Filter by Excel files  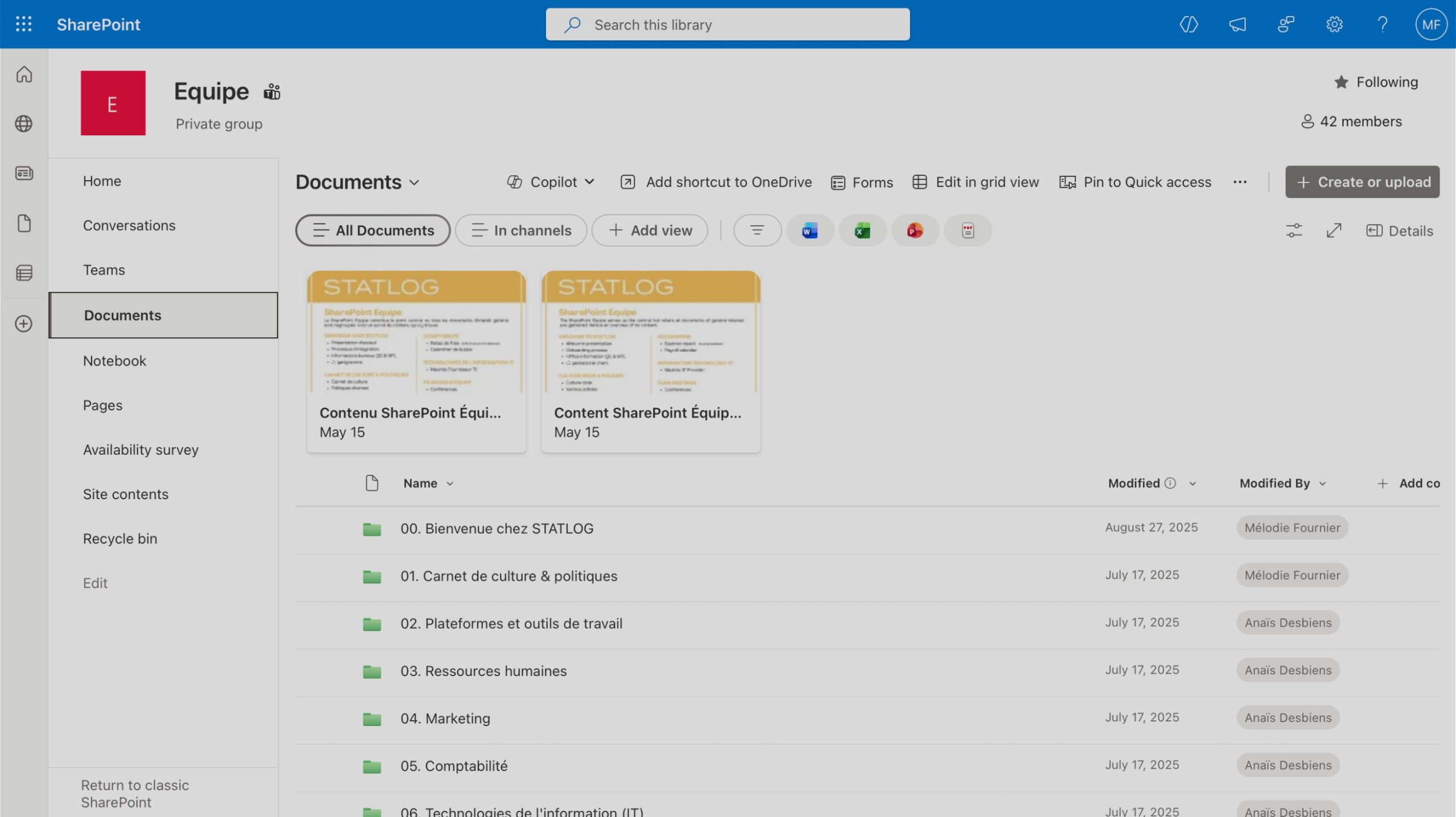(862, 230)
